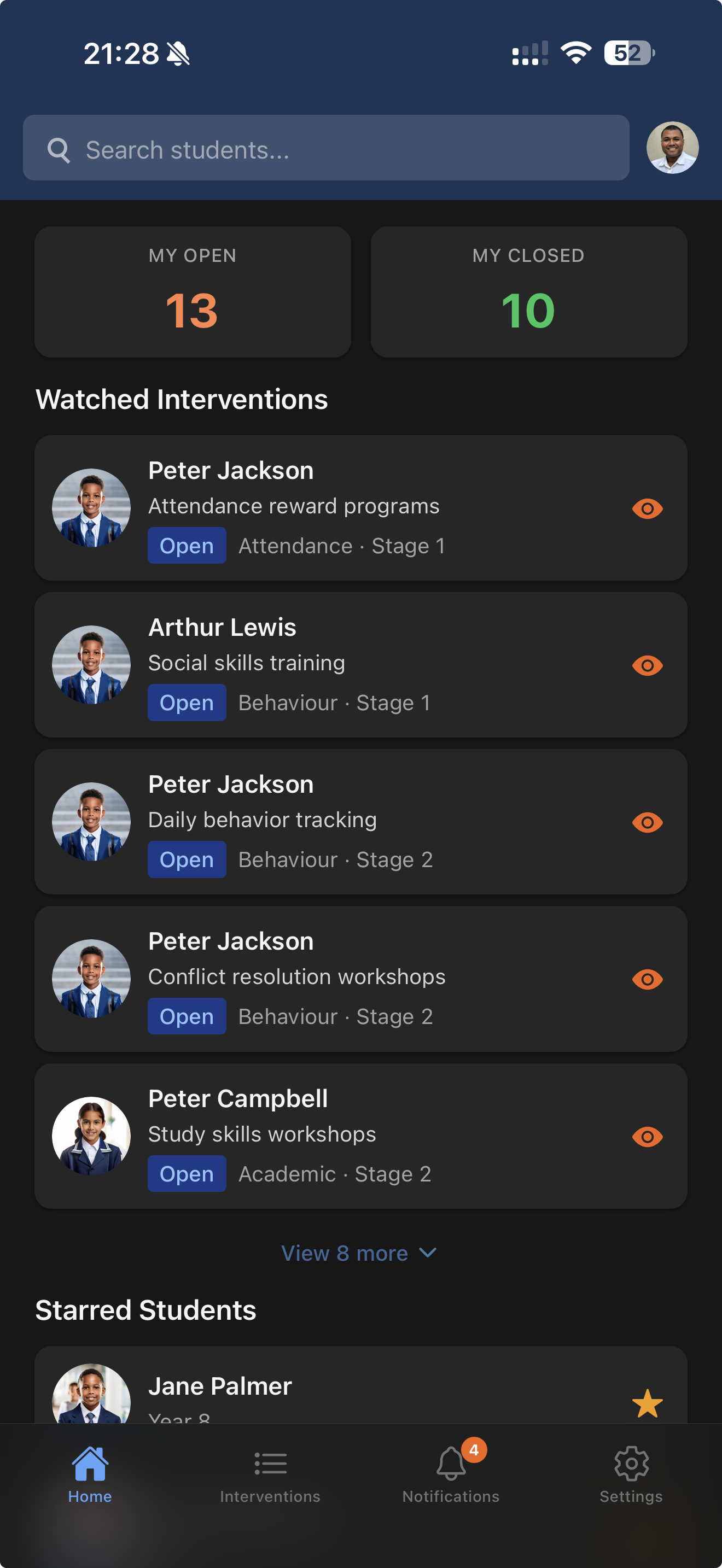Tap the search magnifier icon
This screenshot has height=1568, width=722.
tap(59, 150)
